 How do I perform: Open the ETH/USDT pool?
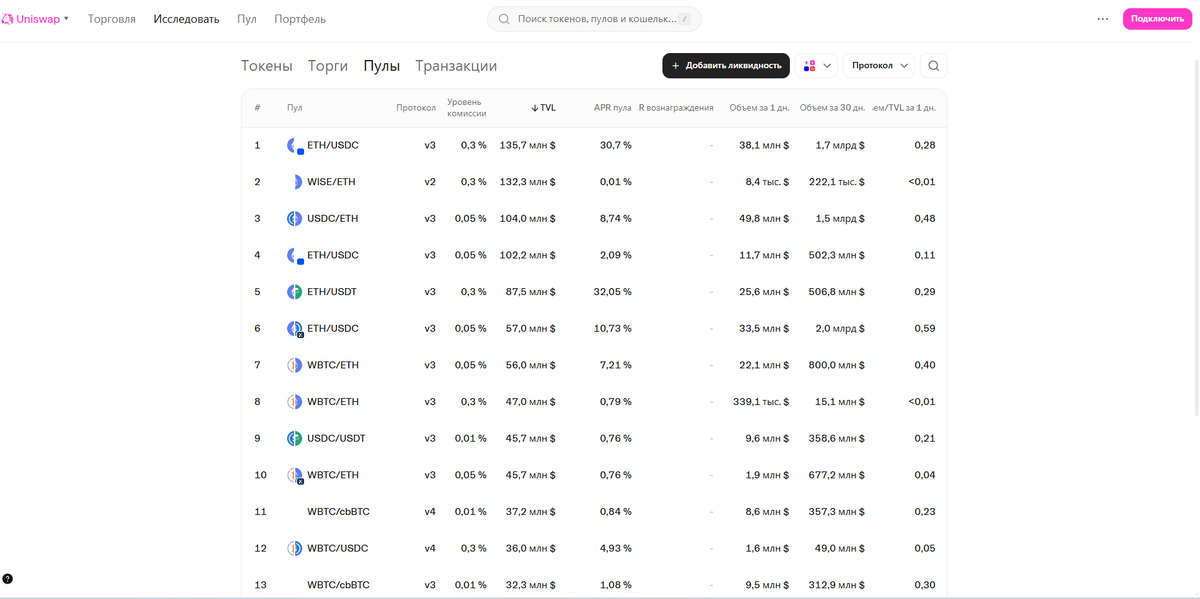click(x=594, y=292)
